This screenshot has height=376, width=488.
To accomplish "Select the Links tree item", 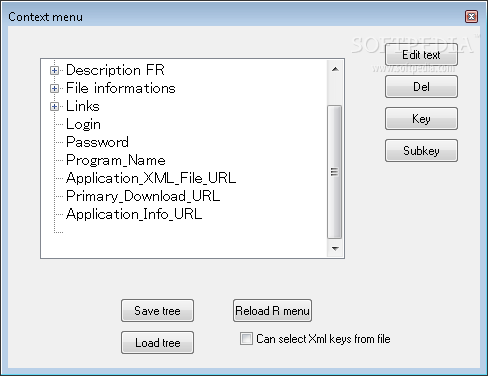I will (83, 106).
